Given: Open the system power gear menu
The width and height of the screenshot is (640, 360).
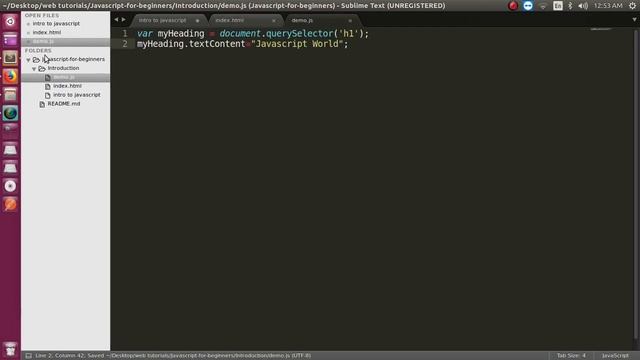Looking at the screenshot, I should [632, 6].
